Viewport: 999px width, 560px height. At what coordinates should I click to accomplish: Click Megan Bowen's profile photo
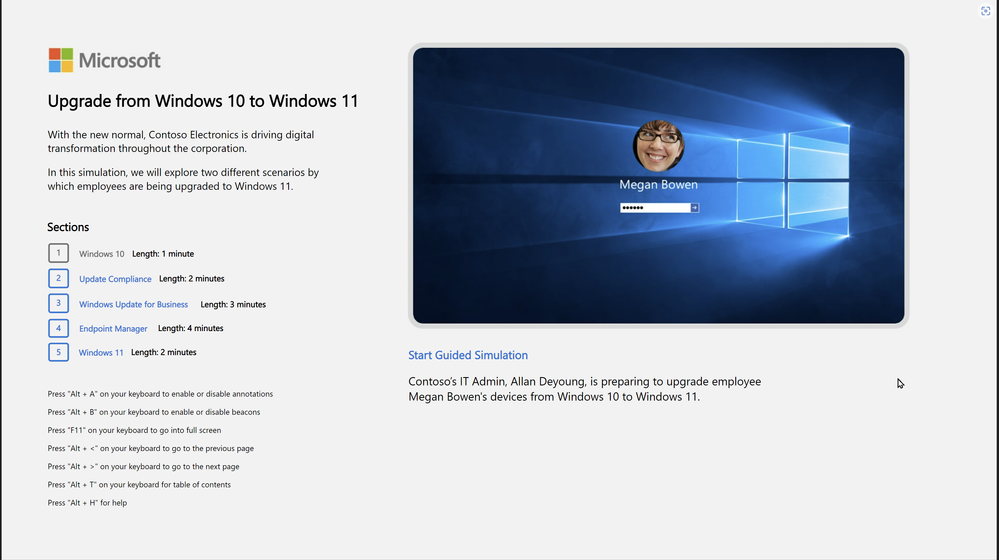(x=658, y=146)
